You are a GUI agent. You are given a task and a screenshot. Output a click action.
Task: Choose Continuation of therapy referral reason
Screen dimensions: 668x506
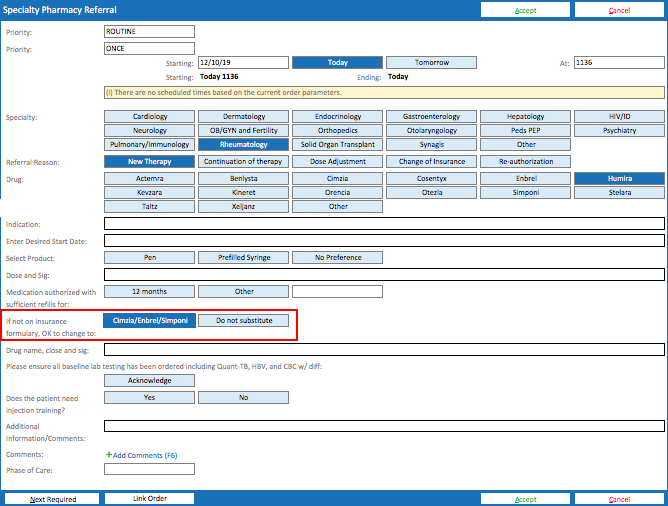pos(243,161)
